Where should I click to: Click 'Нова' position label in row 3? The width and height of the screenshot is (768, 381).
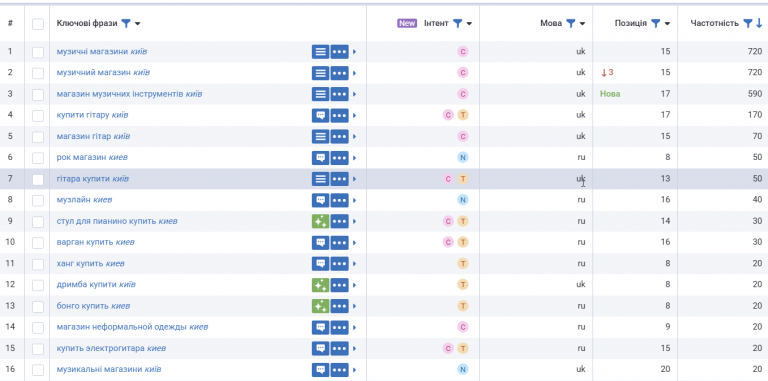610,94
